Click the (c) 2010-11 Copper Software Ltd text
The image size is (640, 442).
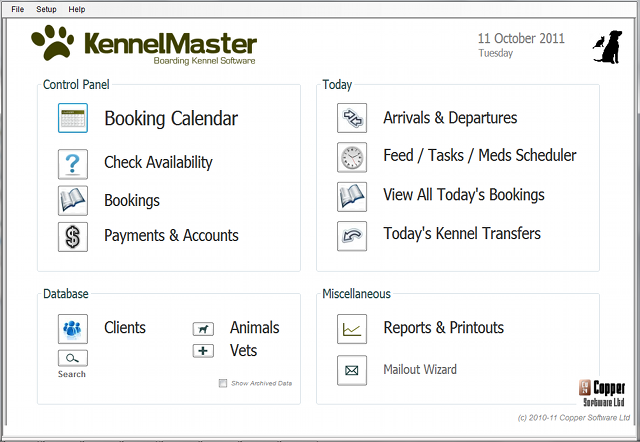click(x=574, y=418)
